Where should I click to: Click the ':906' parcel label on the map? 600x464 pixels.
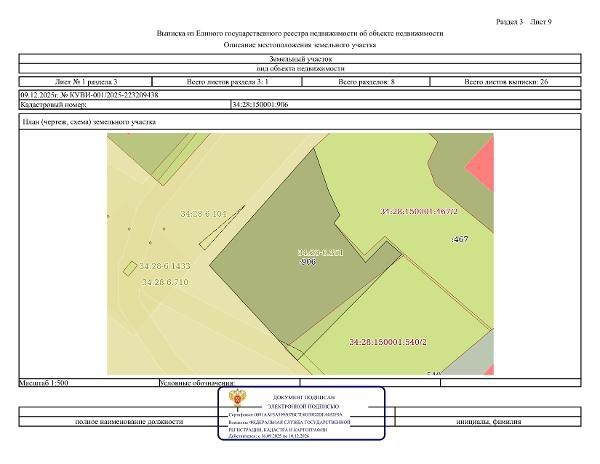click(x=307, y=262)
